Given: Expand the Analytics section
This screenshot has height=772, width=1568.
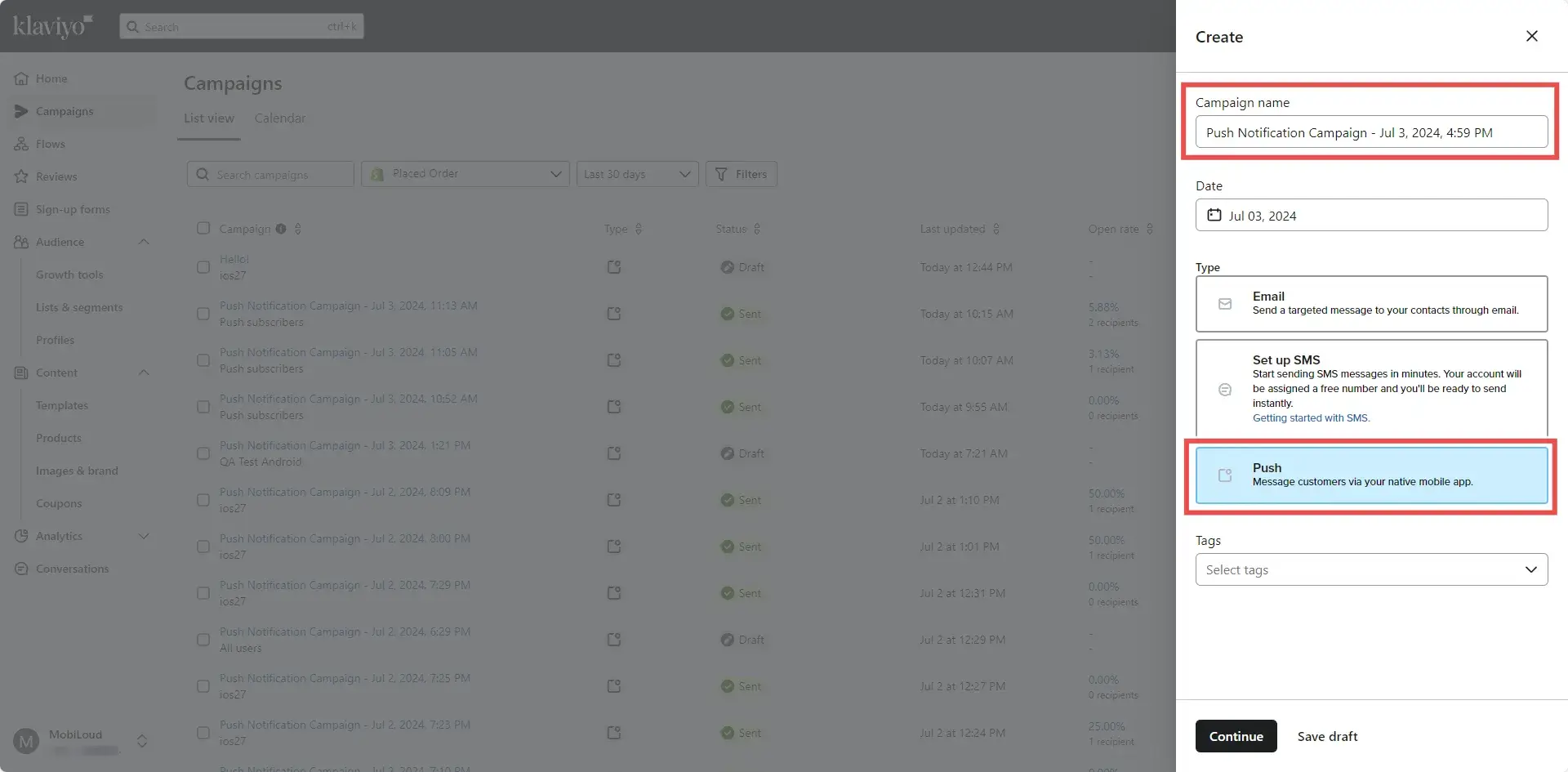Looking at the screenshot, I should [x=144, y=536].
